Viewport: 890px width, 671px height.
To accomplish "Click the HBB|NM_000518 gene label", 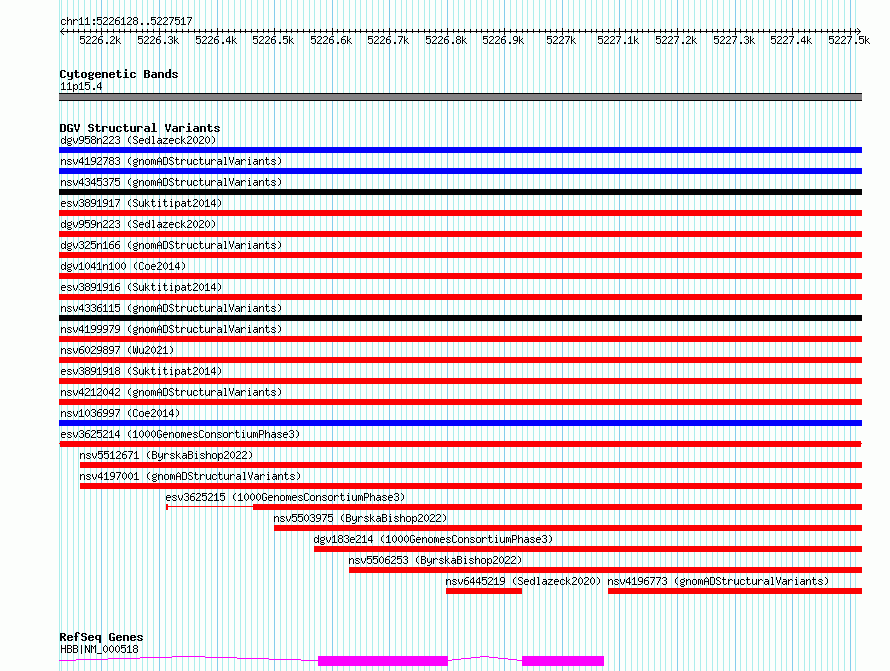I will click(99, 649).
